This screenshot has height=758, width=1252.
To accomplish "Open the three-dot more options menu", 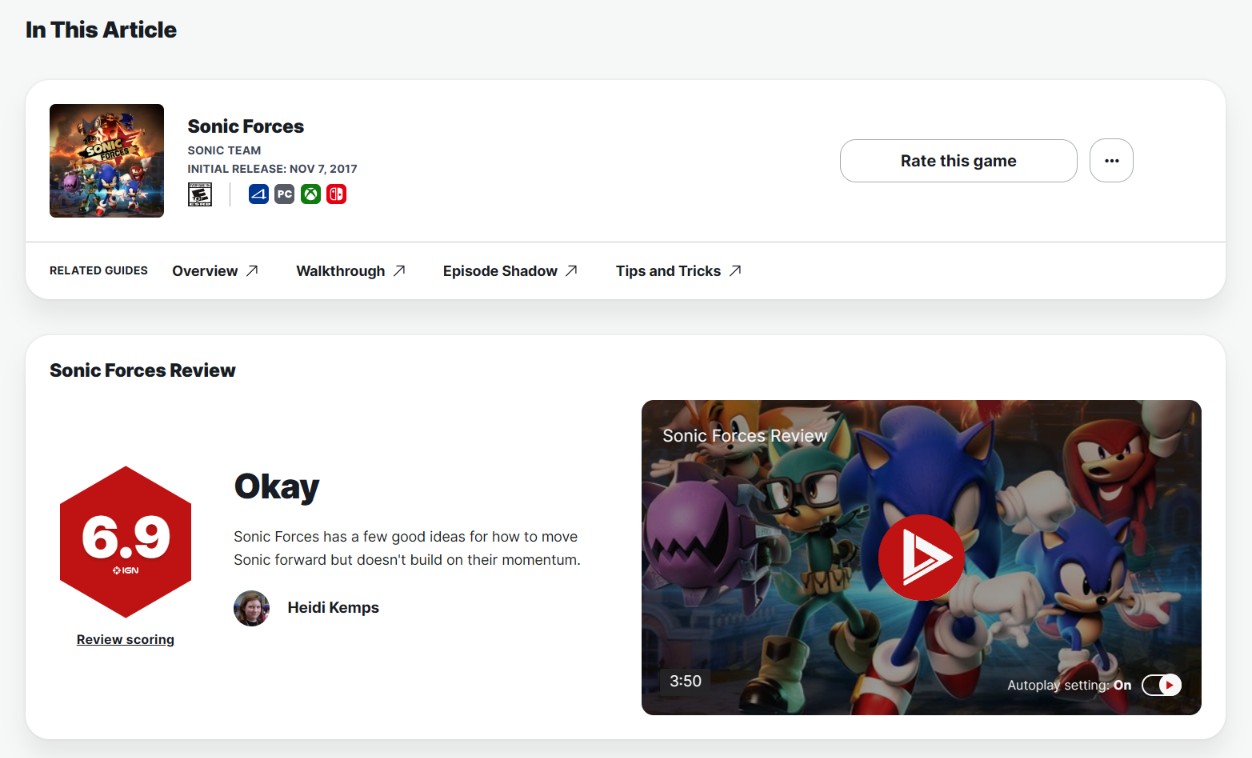I will (1111, 161).
